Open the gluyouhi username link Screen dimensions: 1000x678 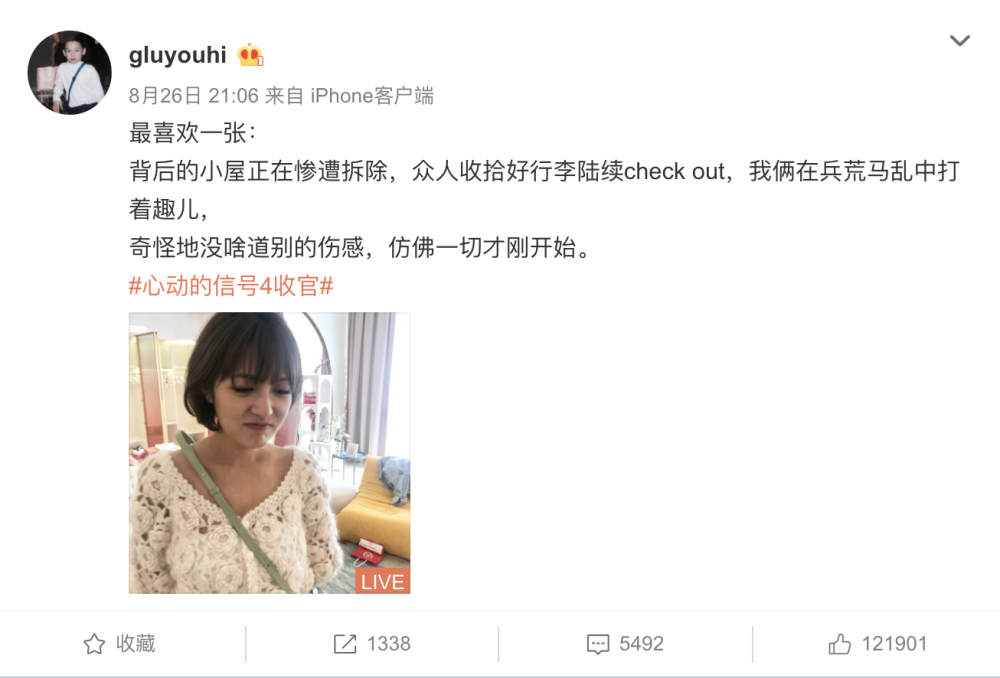click(x=177, y=55)
